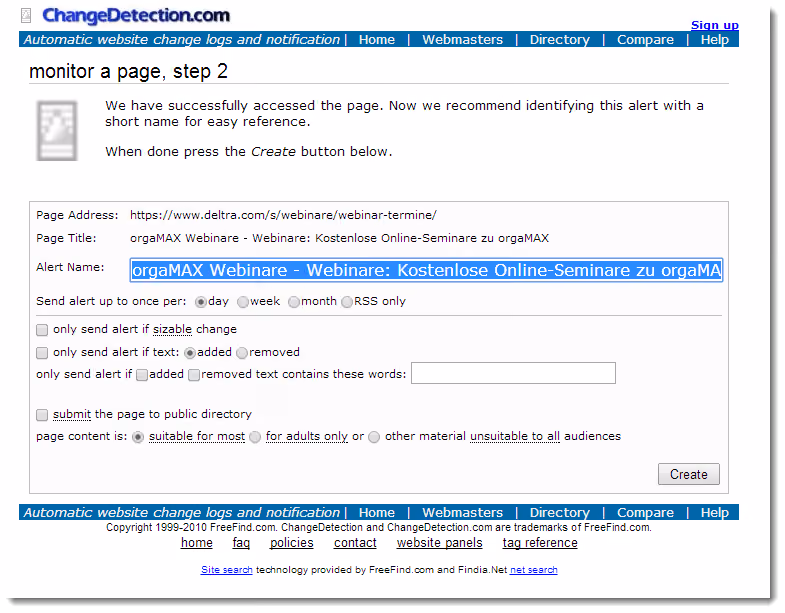The width and height of the screenshot is (785, 613).
Task: Go to Home in top navigation bar
Action: coord(376,39)
